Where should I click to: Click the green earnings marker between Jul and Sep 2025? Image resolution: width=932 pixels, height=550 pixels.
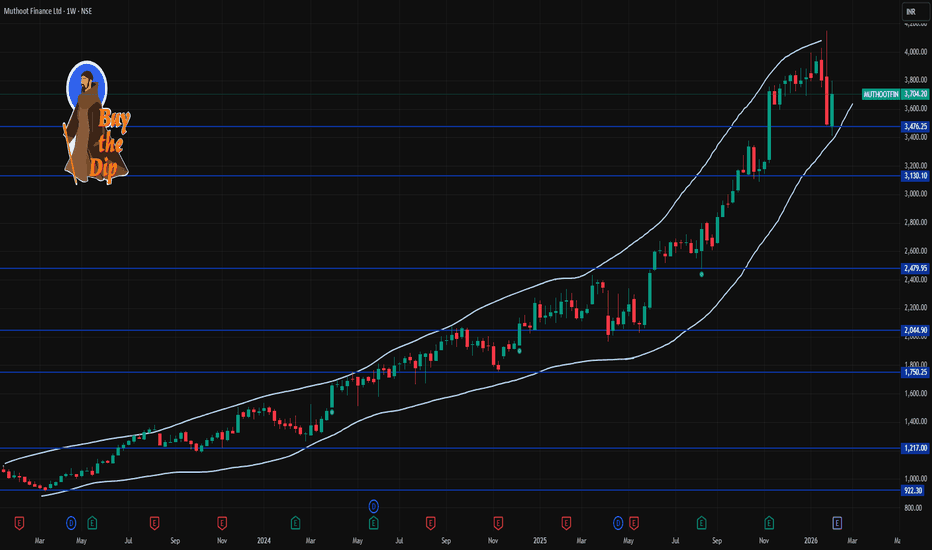point(701,523)
